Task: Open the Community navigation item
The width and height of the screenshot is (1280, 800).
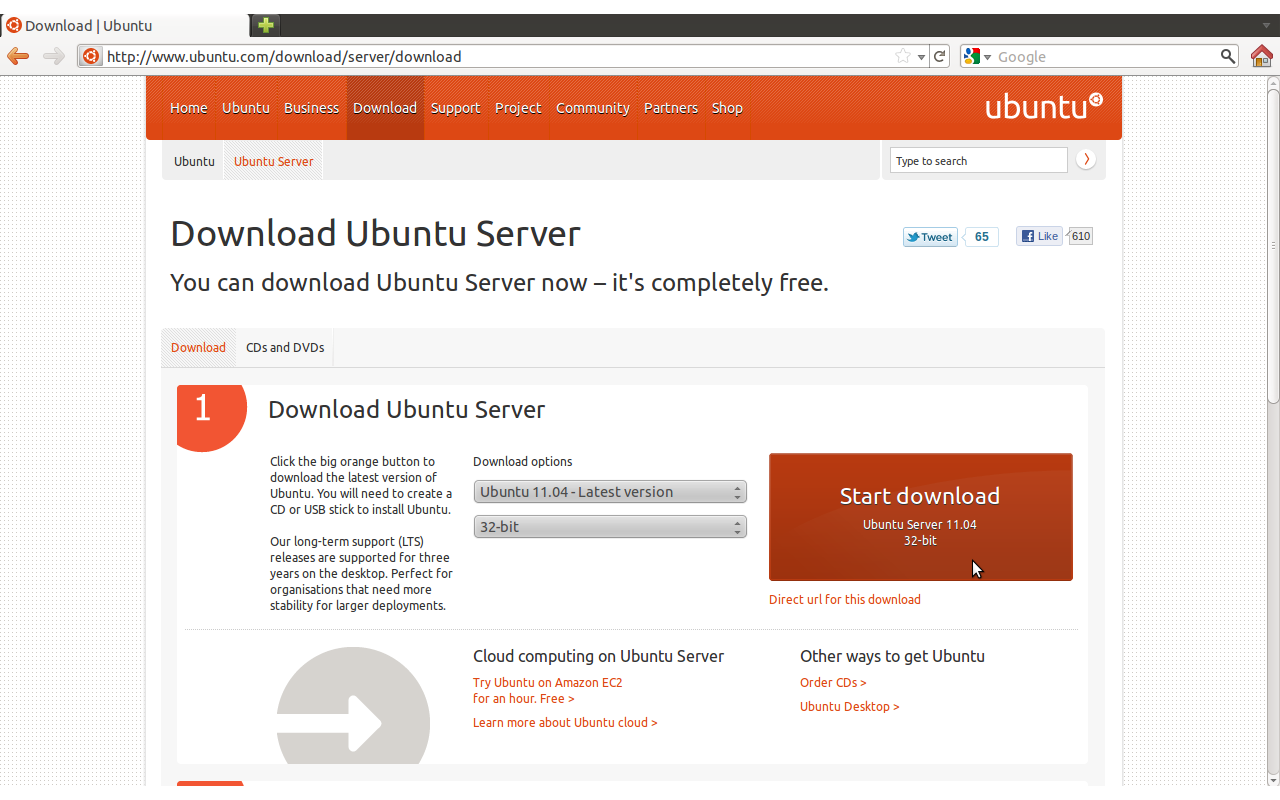Action: tap(593, 108)
